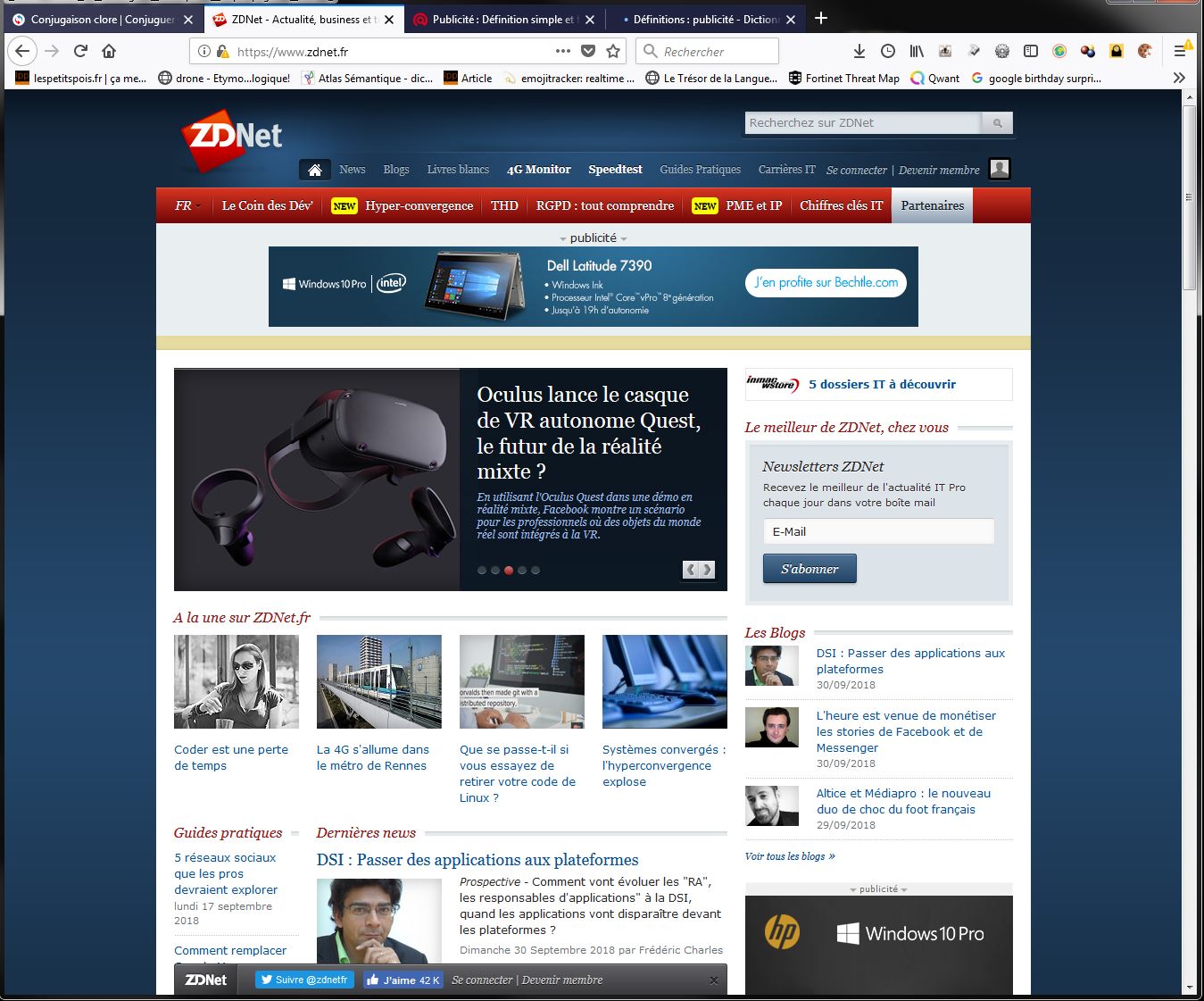Save page to Pocket

tap(588, 52)
